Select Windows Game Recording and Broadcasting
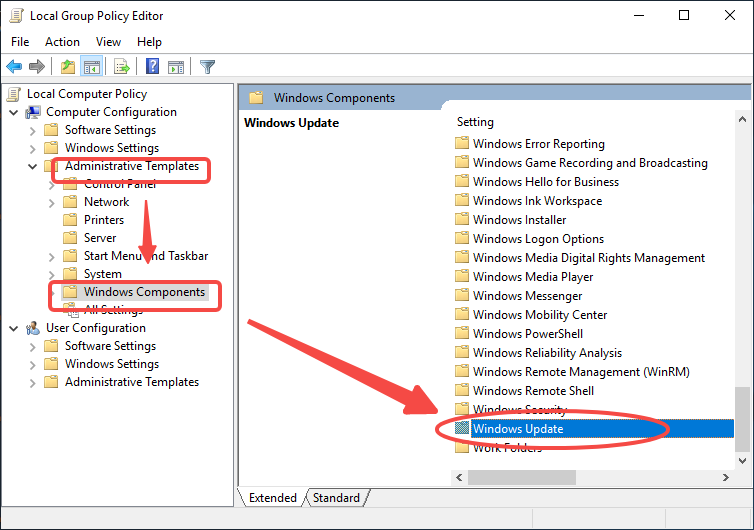Image resolution: width=754 pixels, height=530 pixels. coord(590,163)
